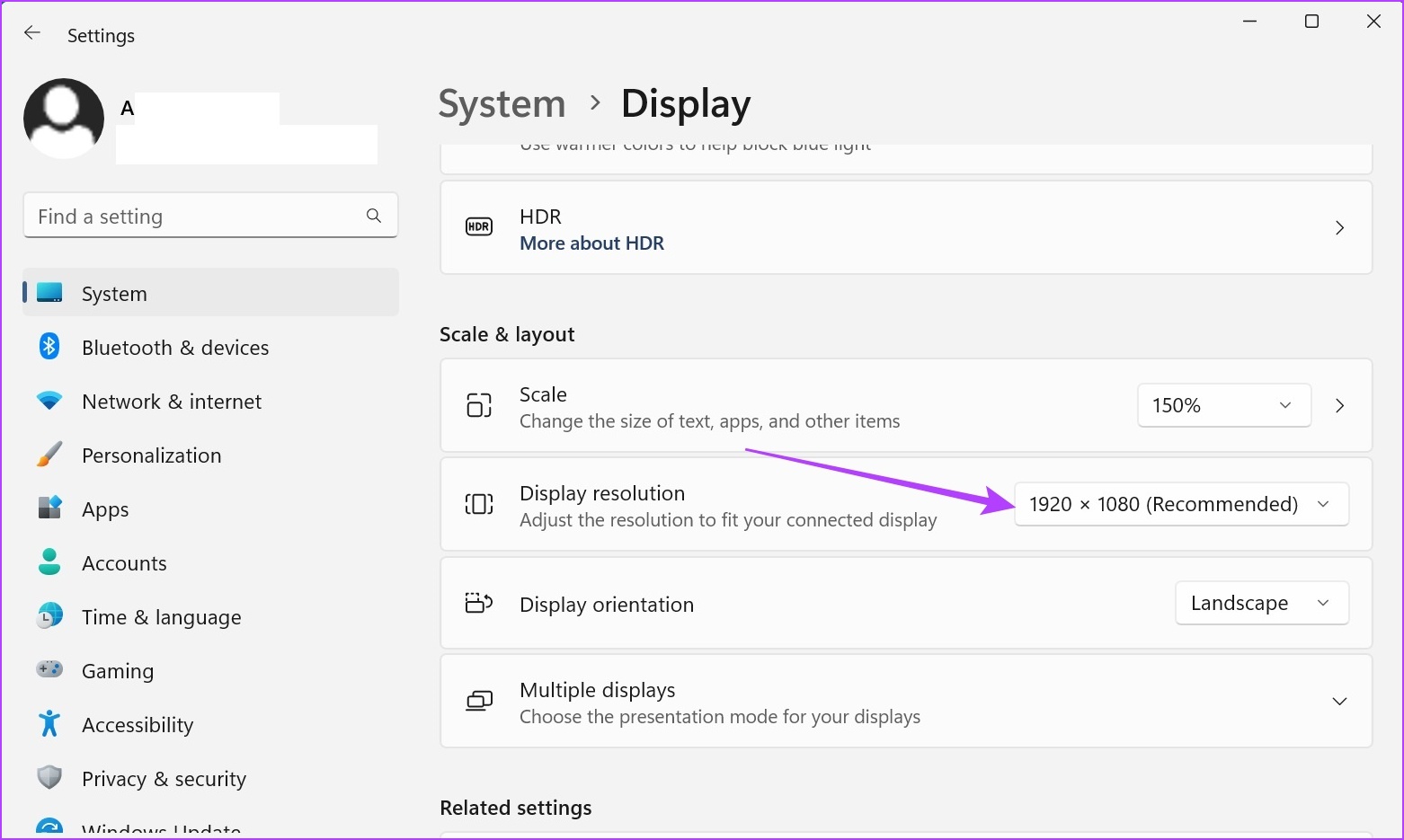Click the HDR badge icon

click(479, 227)
